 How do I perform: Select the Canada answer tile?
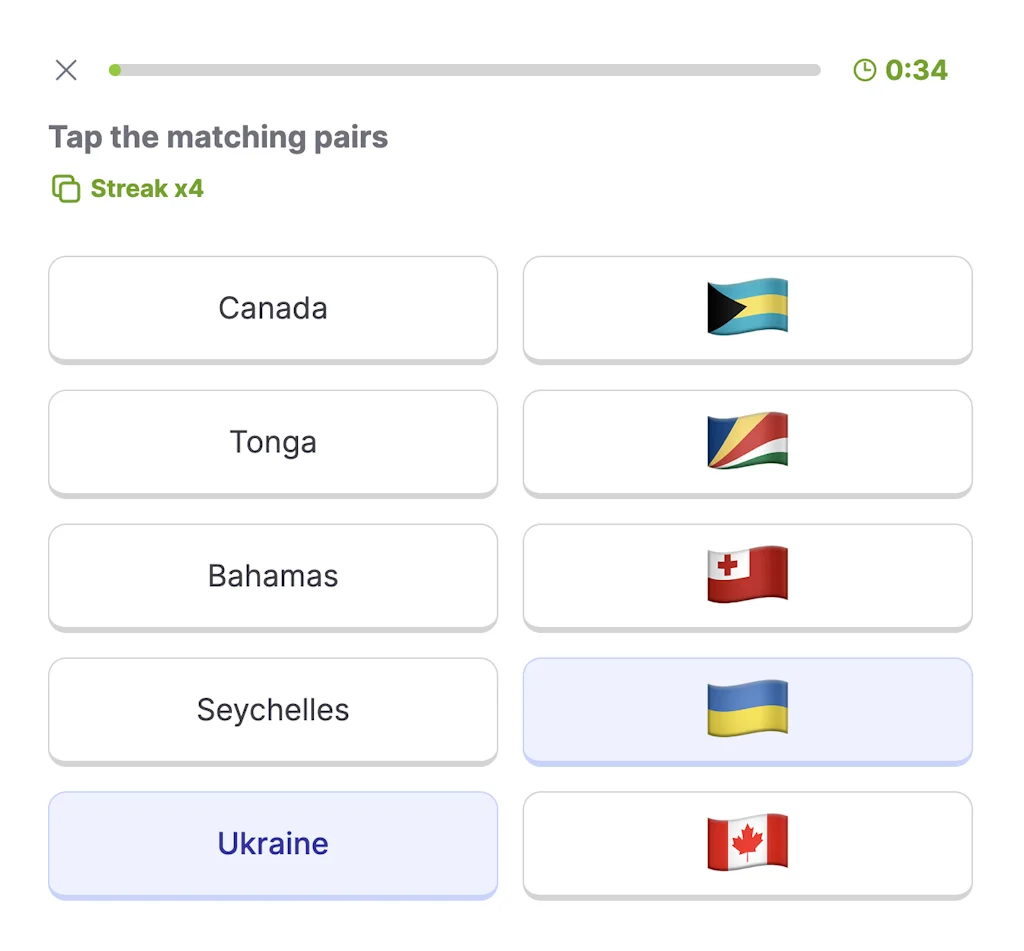pyautogui.click(x=272, y=309)
